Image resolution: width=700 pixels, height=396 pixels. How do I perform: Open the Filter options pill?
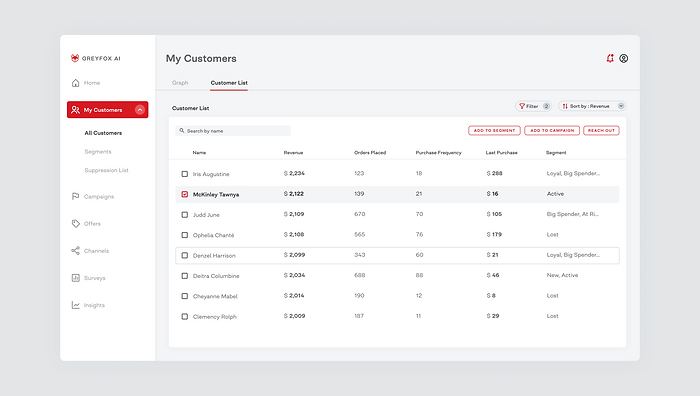pyautogui.click(x=533, y=106)
